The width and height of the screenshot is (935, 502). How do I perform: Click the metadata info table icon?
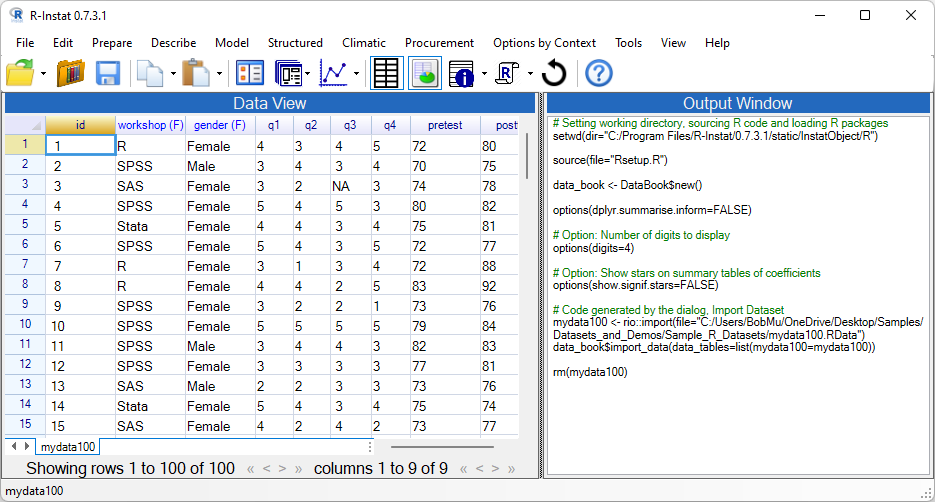(462, 73)
